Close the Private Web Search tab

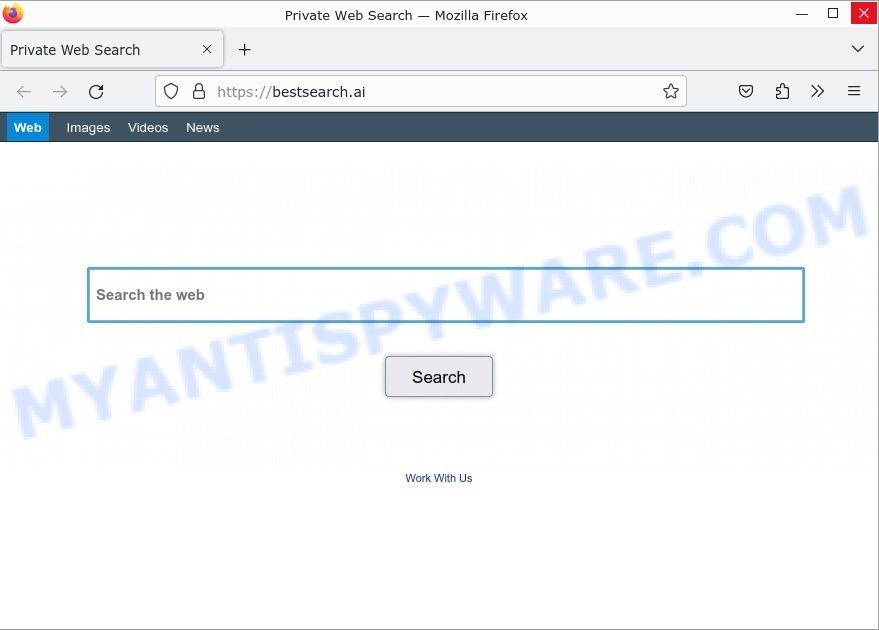click(x=207, y=49)
